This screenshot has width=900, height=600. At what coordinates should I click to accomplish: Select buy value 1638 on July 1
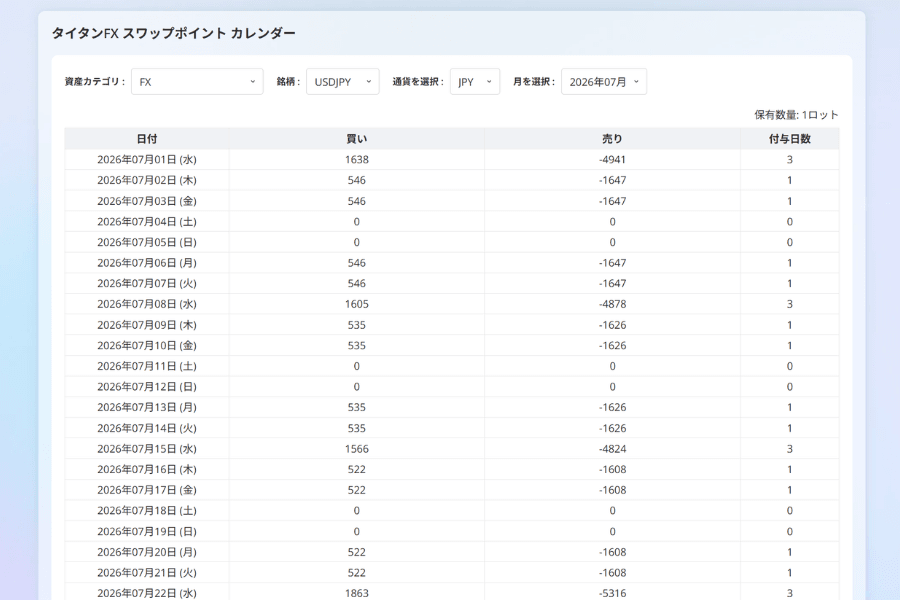[x=356, y=160]
